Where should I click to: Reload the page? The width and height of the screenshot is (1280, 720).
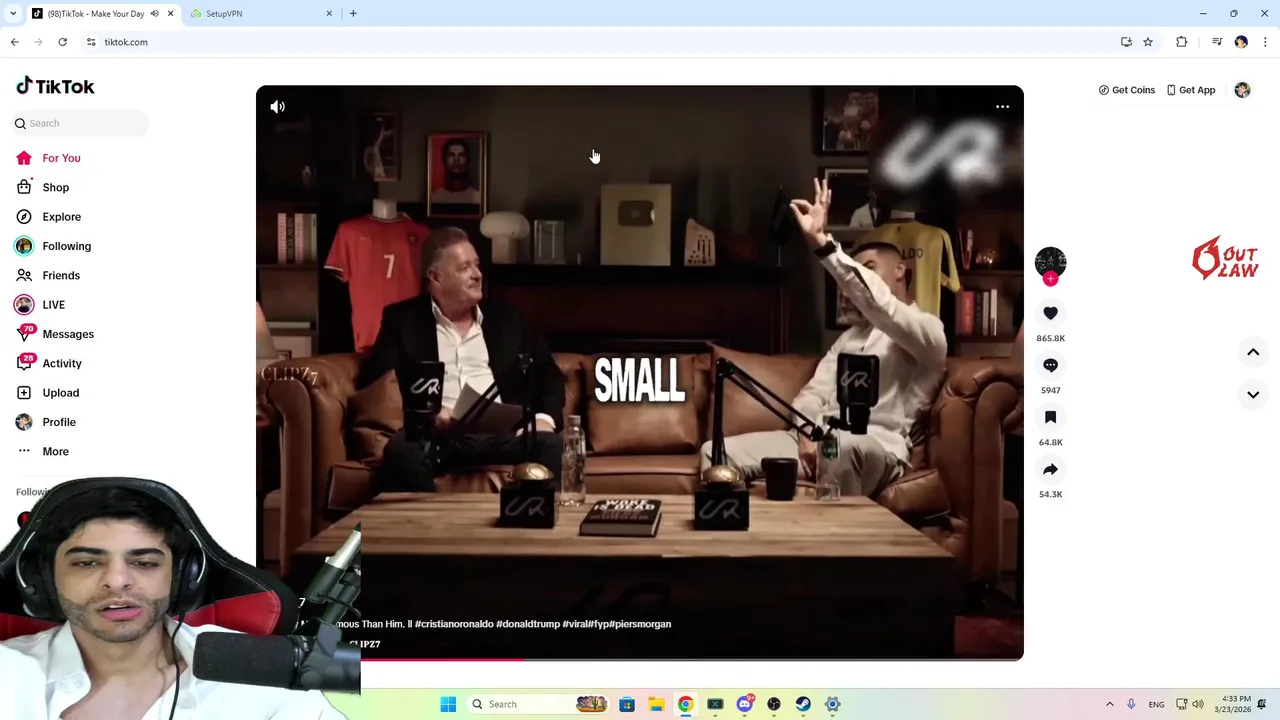(62, 42)
